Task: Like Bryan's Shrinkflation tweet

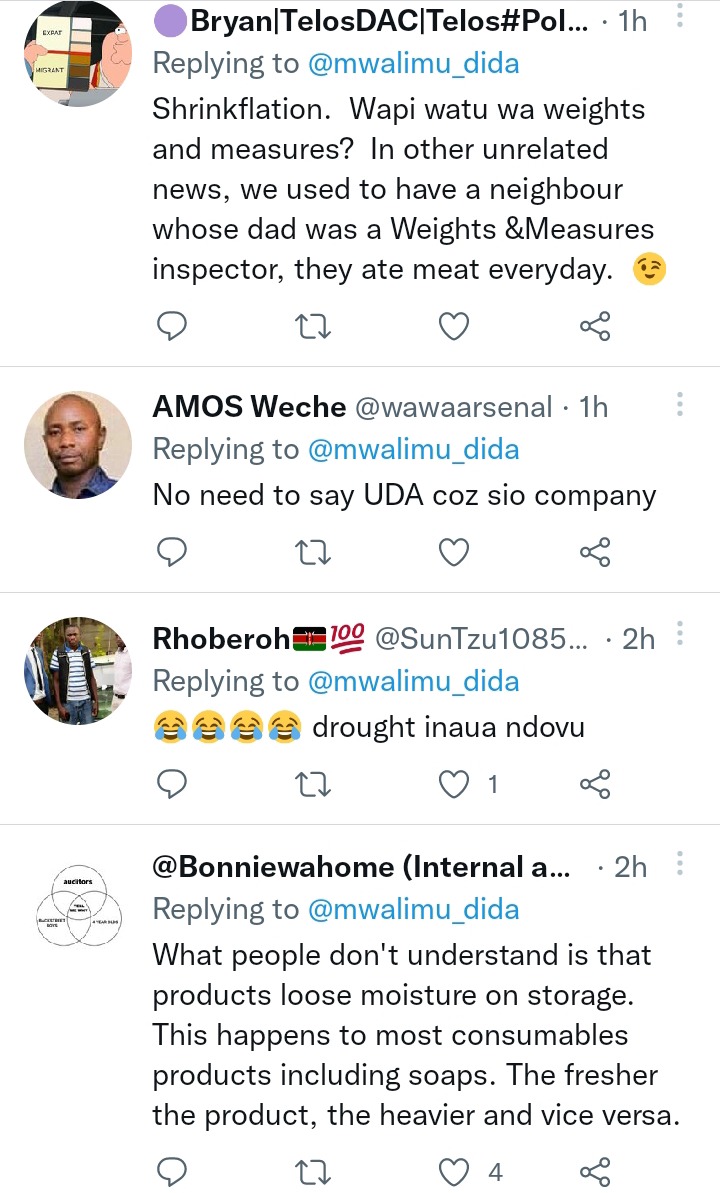Action: coord(455,325)
